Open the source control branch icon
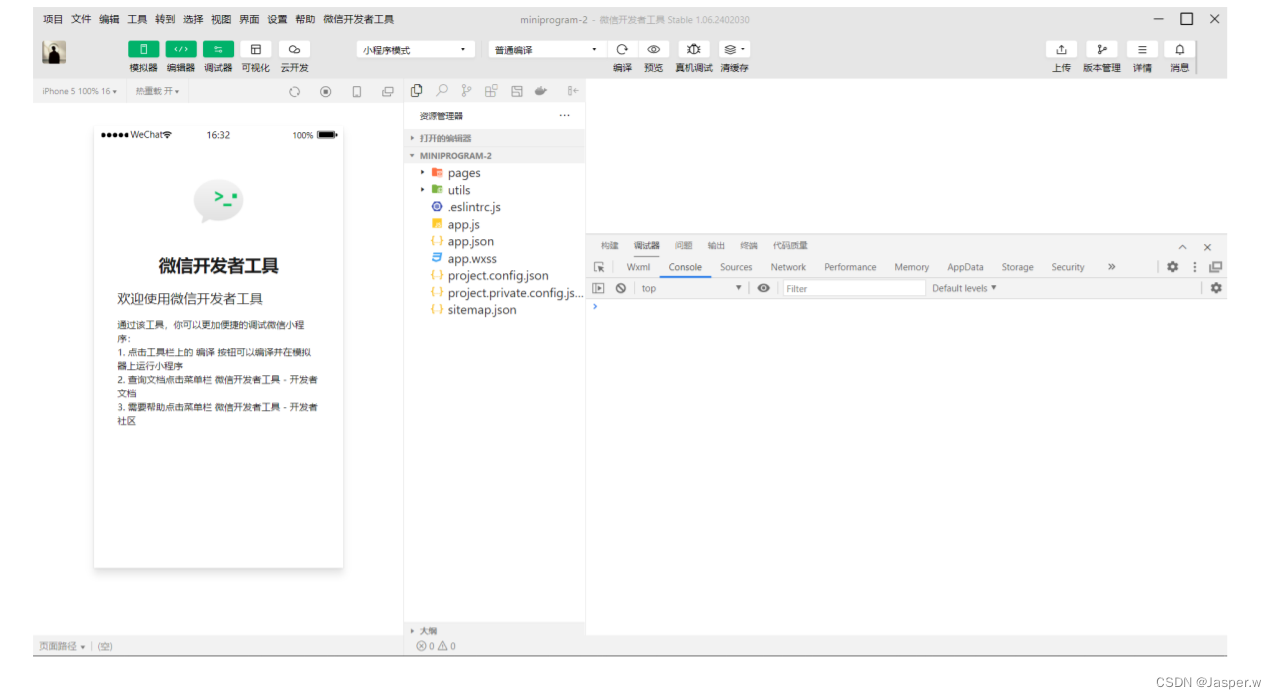The image size is (1277, 699). pos(466,91)
